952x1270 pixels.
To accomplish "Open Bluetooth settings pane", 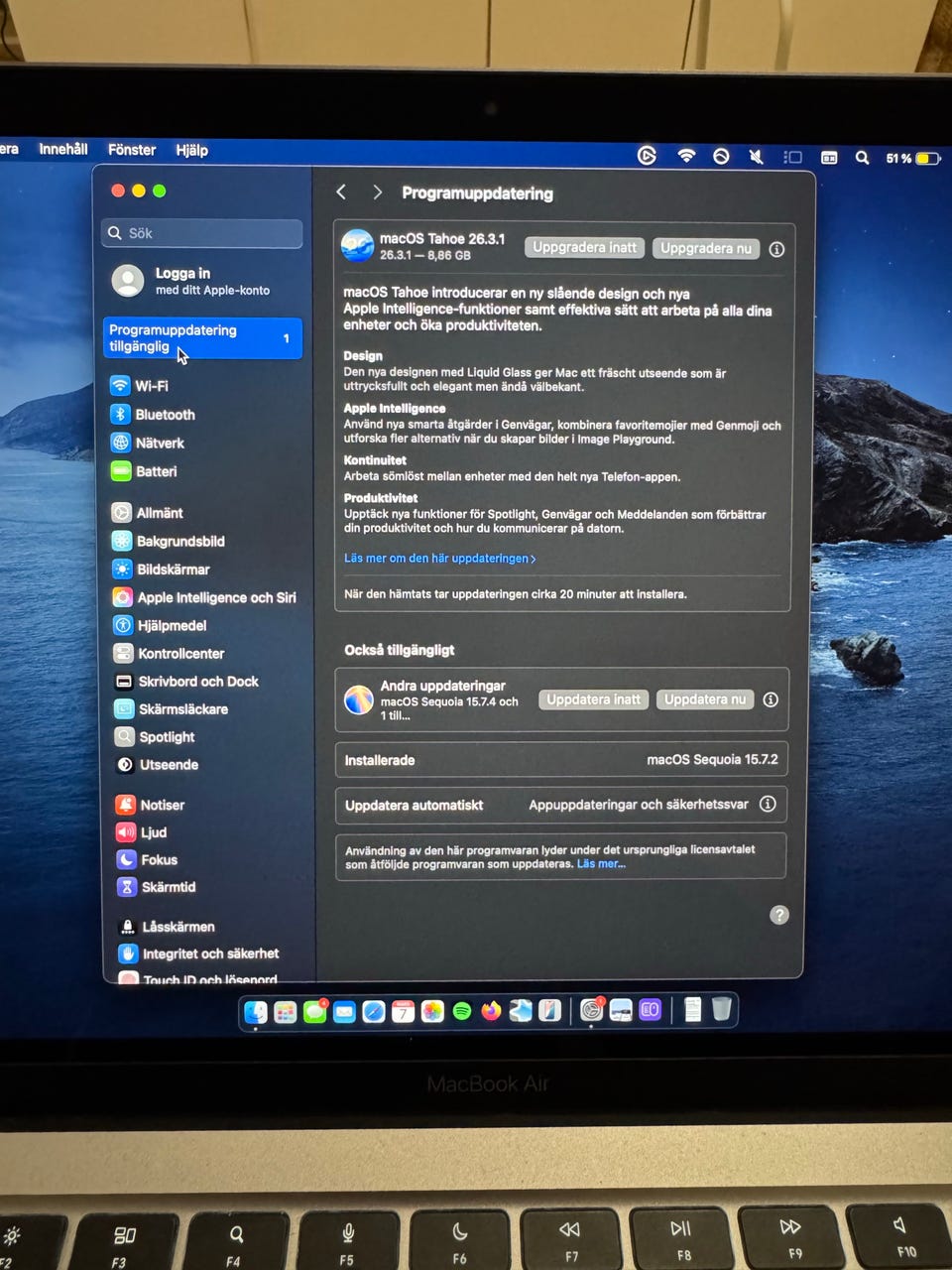I will (x=164, y=415).
